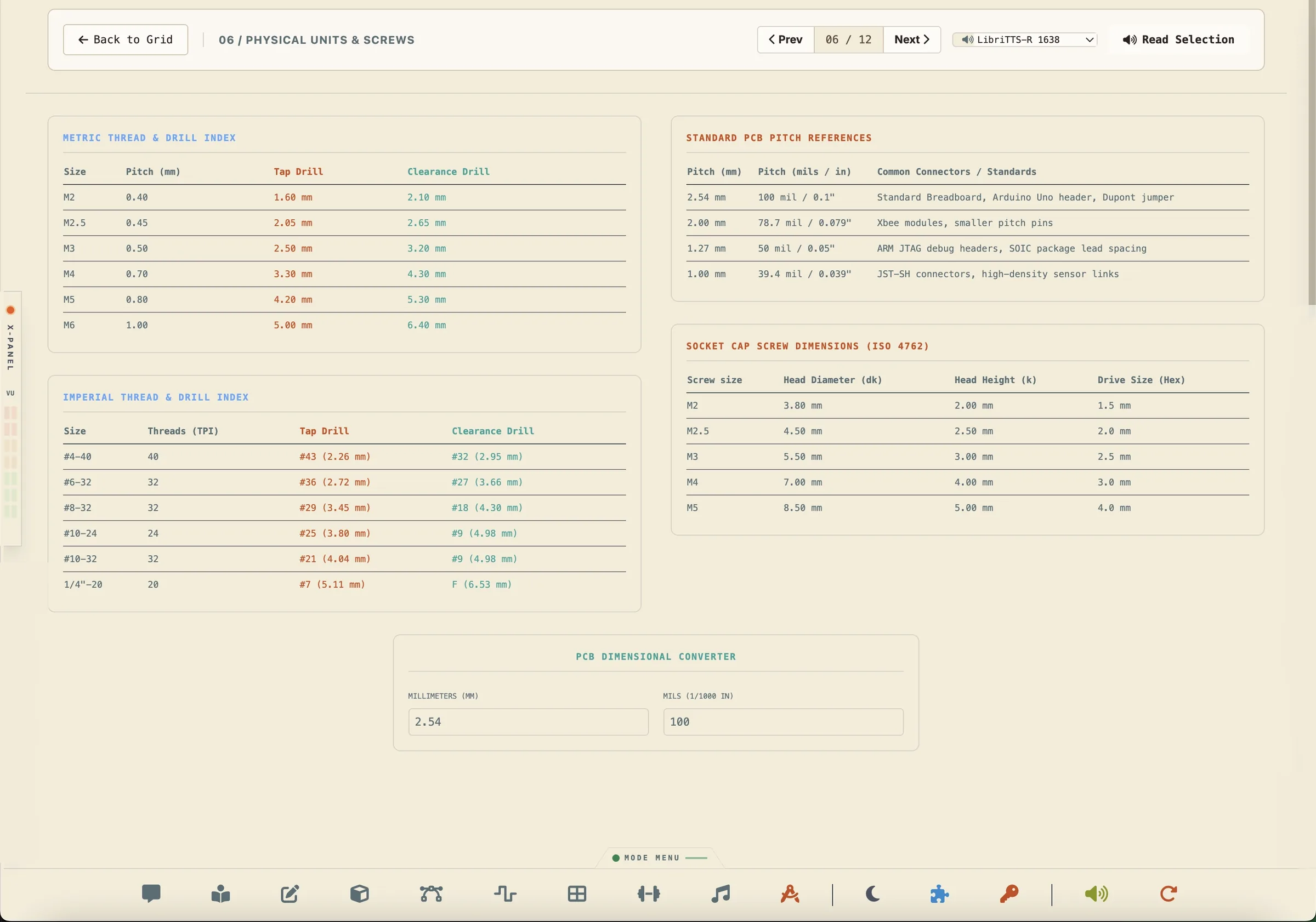
Task: Click the JST-SH connectors description cell
Action: (x=998, y=274)
